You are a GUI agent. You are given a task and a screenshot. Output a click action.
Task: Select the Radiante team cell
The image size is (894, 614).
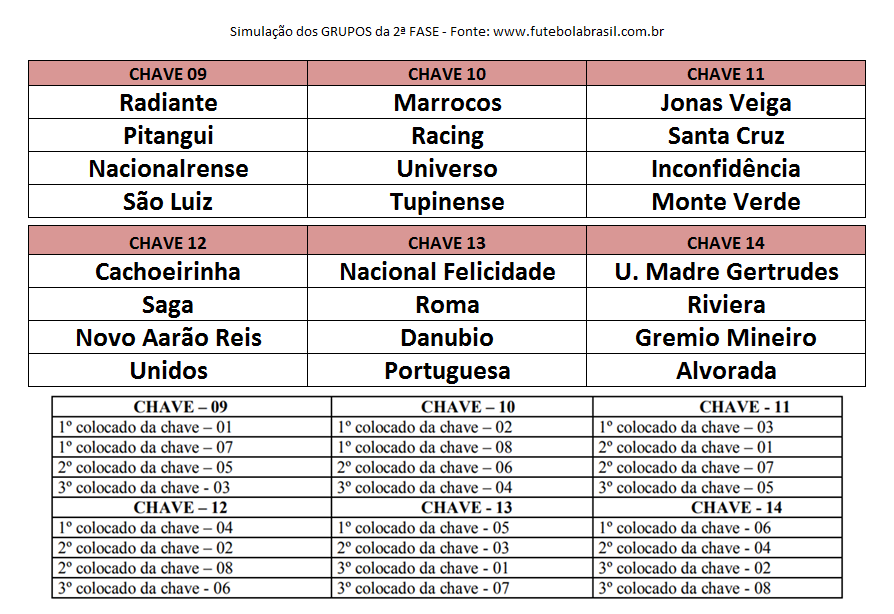[x=168, y=103]
